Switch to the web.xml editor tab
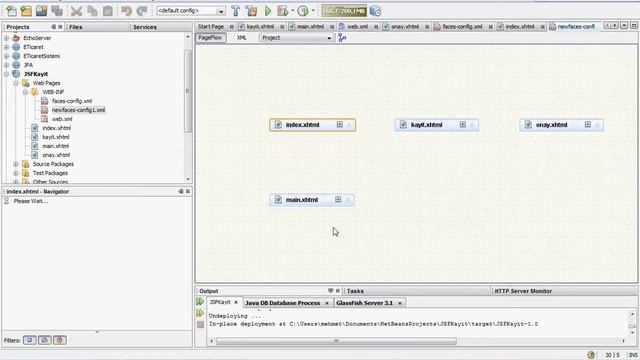The height and width of the screenshot is (360, 640). click(358, 27)
